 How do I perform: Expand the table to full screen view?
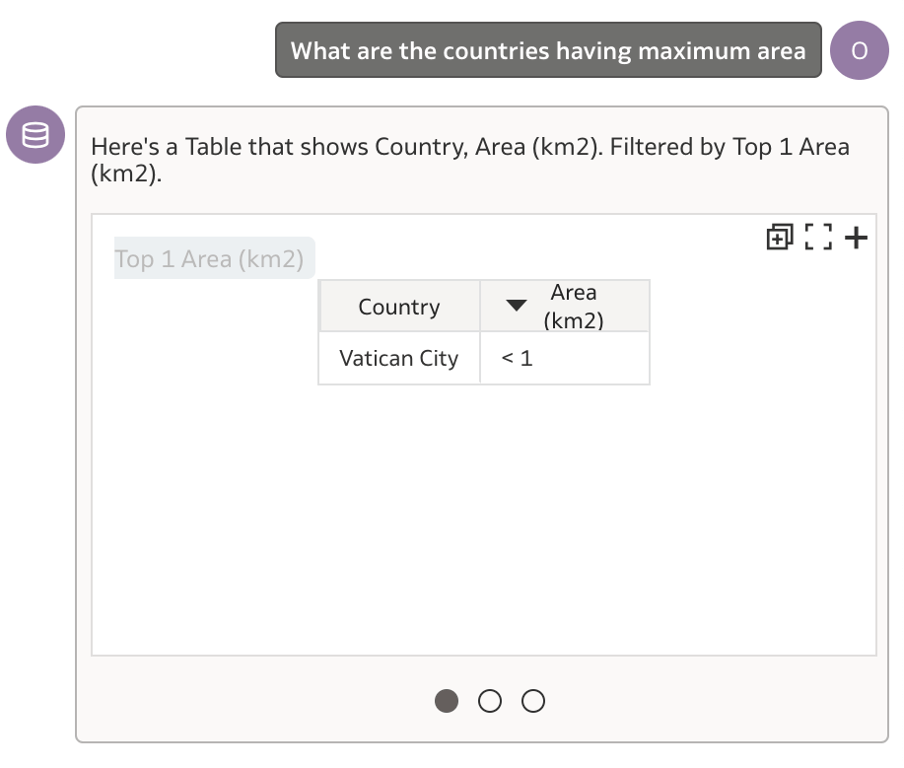[820, 237]
